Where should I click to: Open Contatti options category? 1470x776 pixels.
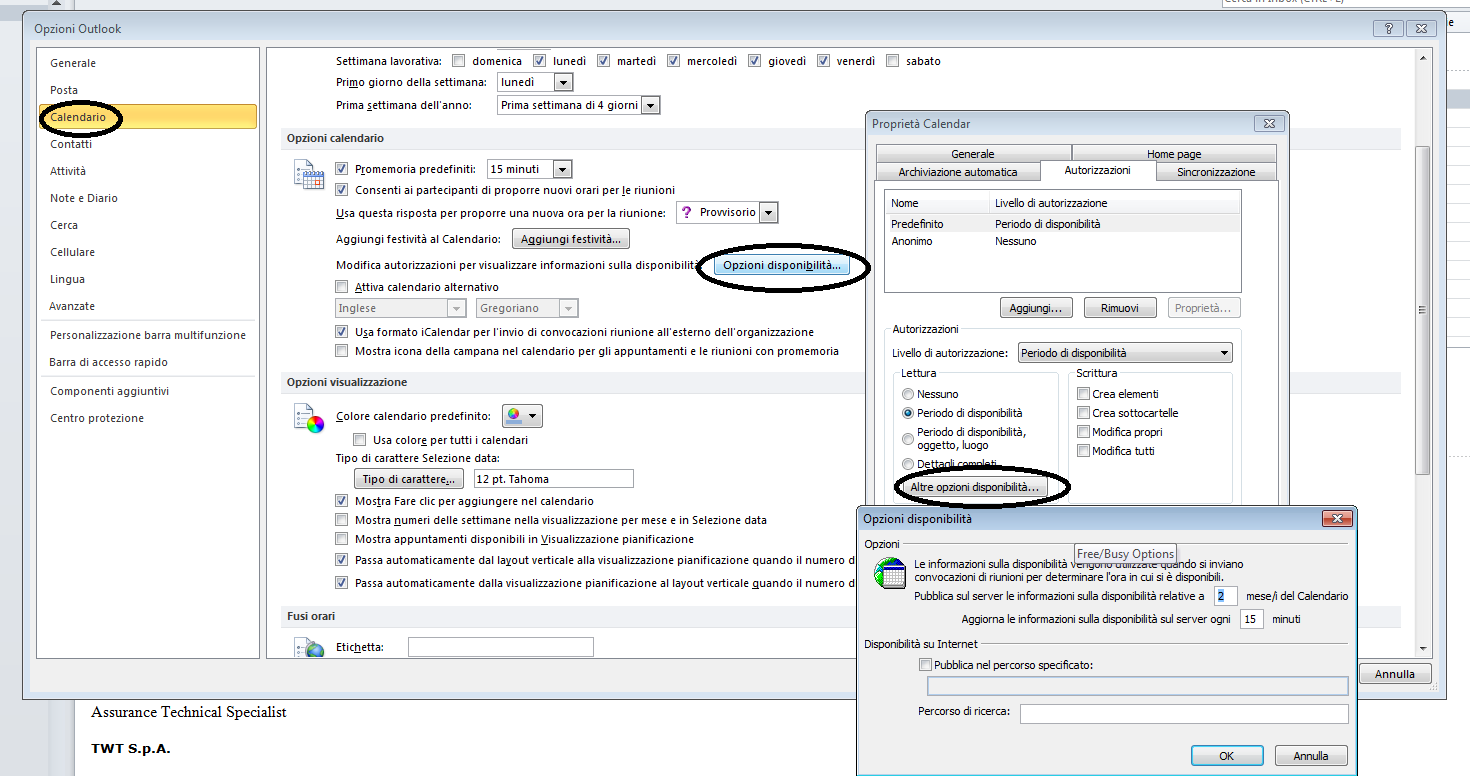tap(148, 144)
